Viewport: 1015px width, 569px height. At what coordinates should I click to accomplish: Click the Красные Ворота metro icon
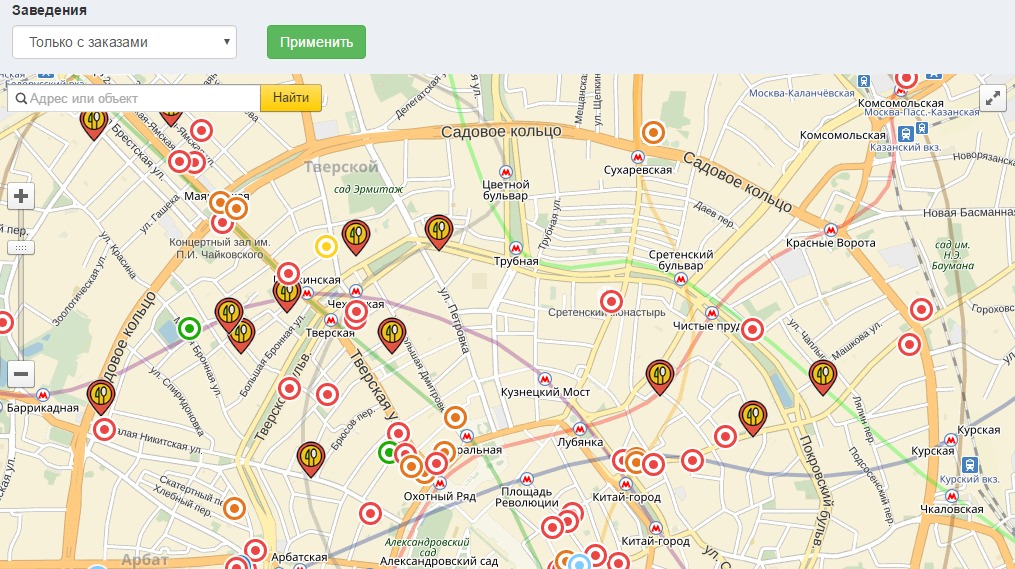(830, 229)
